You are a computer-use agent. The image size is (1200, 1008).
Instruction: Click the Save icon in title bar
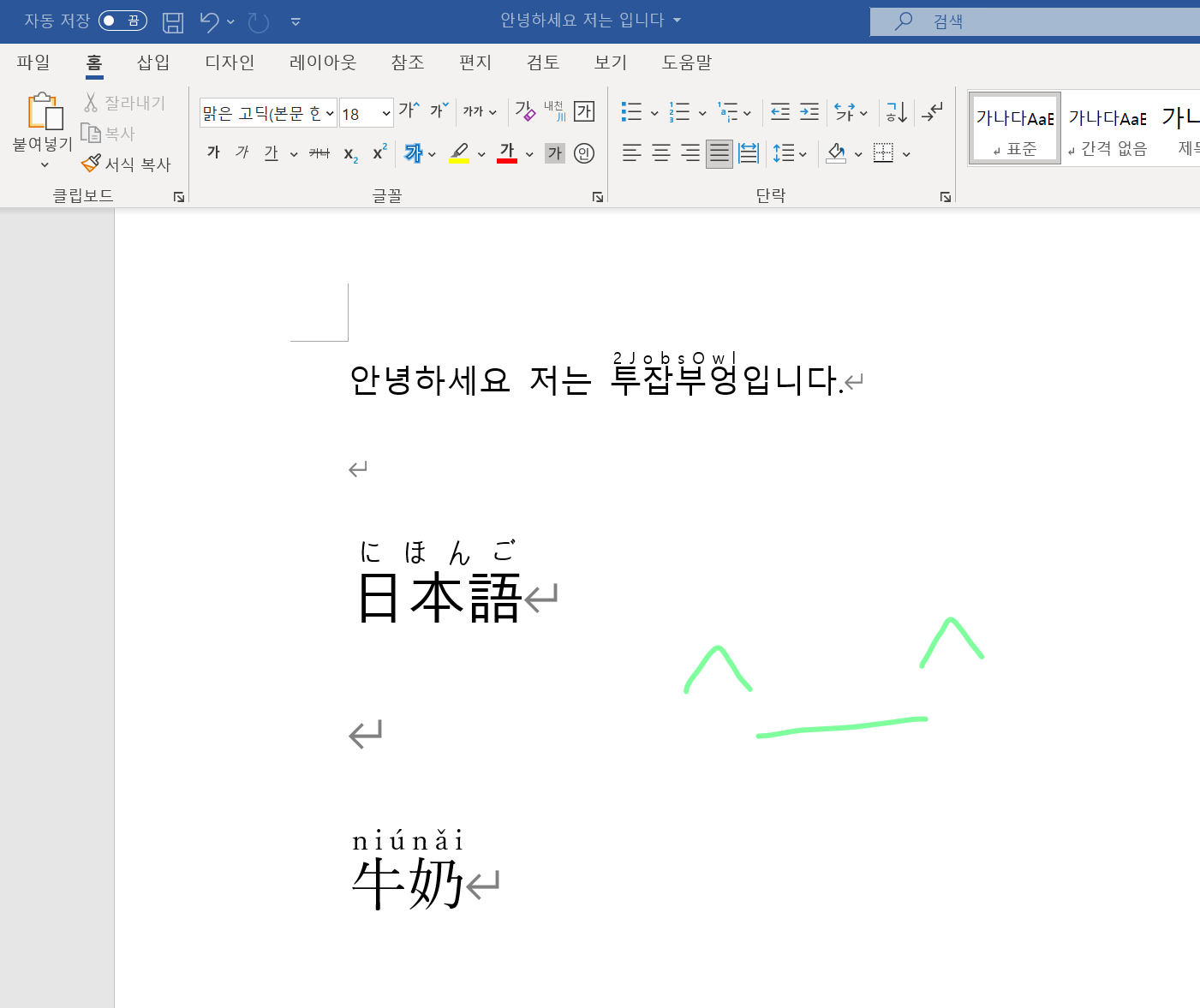click(x=173, y=22)
